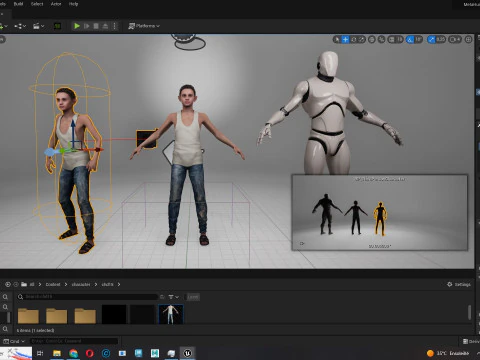The image size is (480, 360).
Task: Select the first black asset thumbnail
Action: point(114,314)
